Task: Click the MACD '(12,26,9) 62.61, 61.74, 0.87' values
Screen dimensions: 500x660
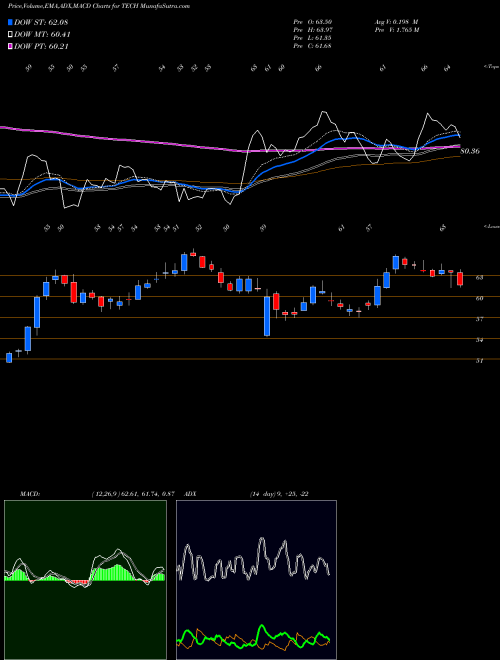Action: (133, 494)
